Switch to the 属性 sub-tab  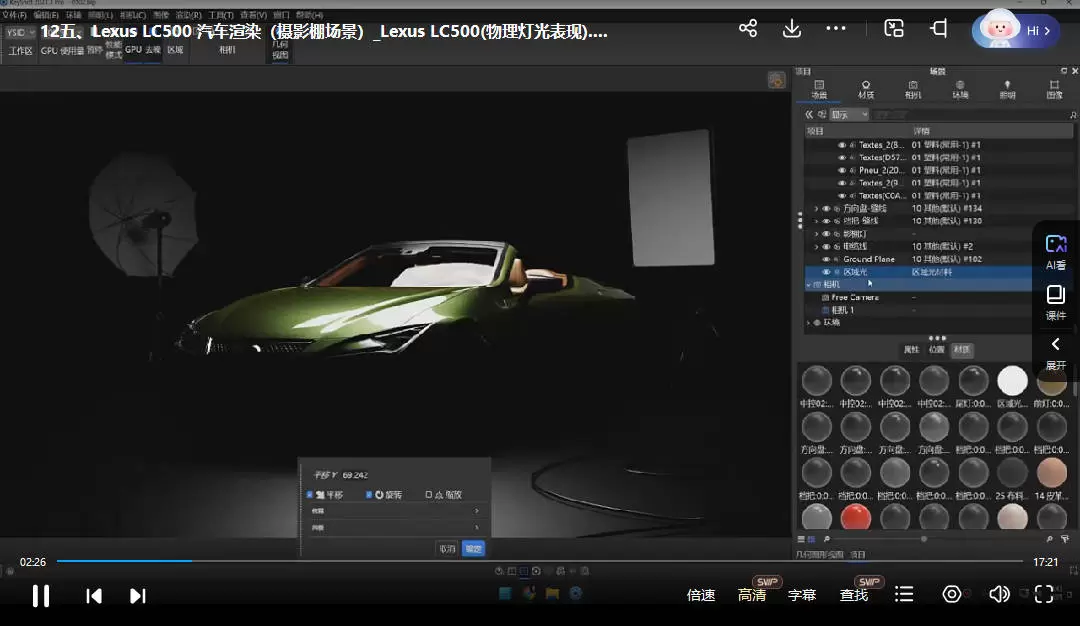[x=911, y=350]
